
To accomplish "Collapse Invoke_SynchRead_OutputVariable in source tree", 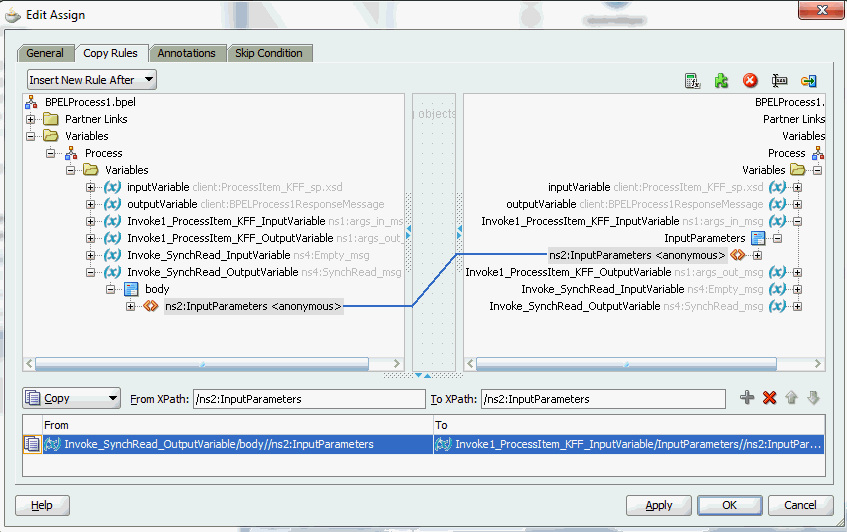I will [x=91, y=272].
